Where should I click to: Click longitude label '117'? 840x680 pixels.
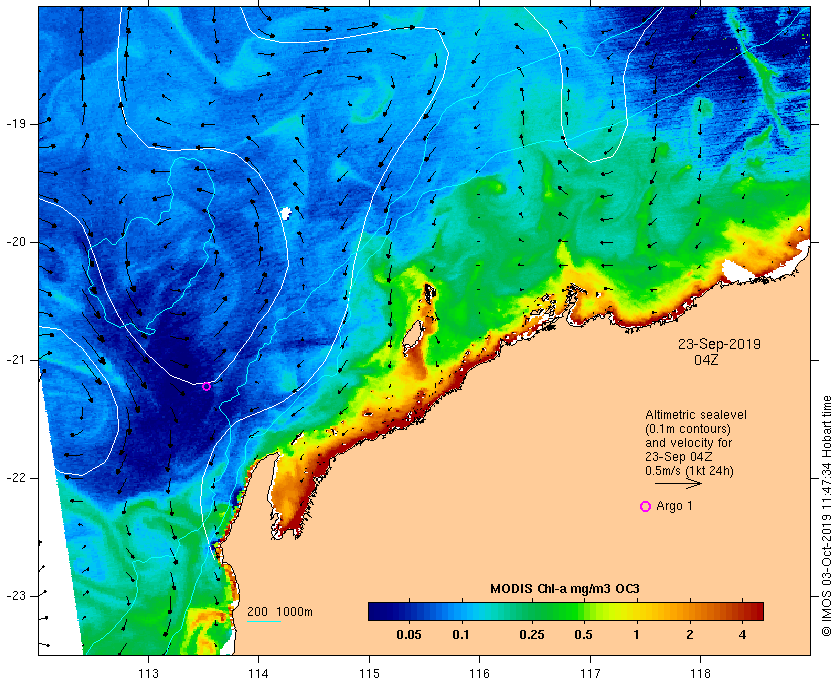pyautogui.click(x=590, y=673)
